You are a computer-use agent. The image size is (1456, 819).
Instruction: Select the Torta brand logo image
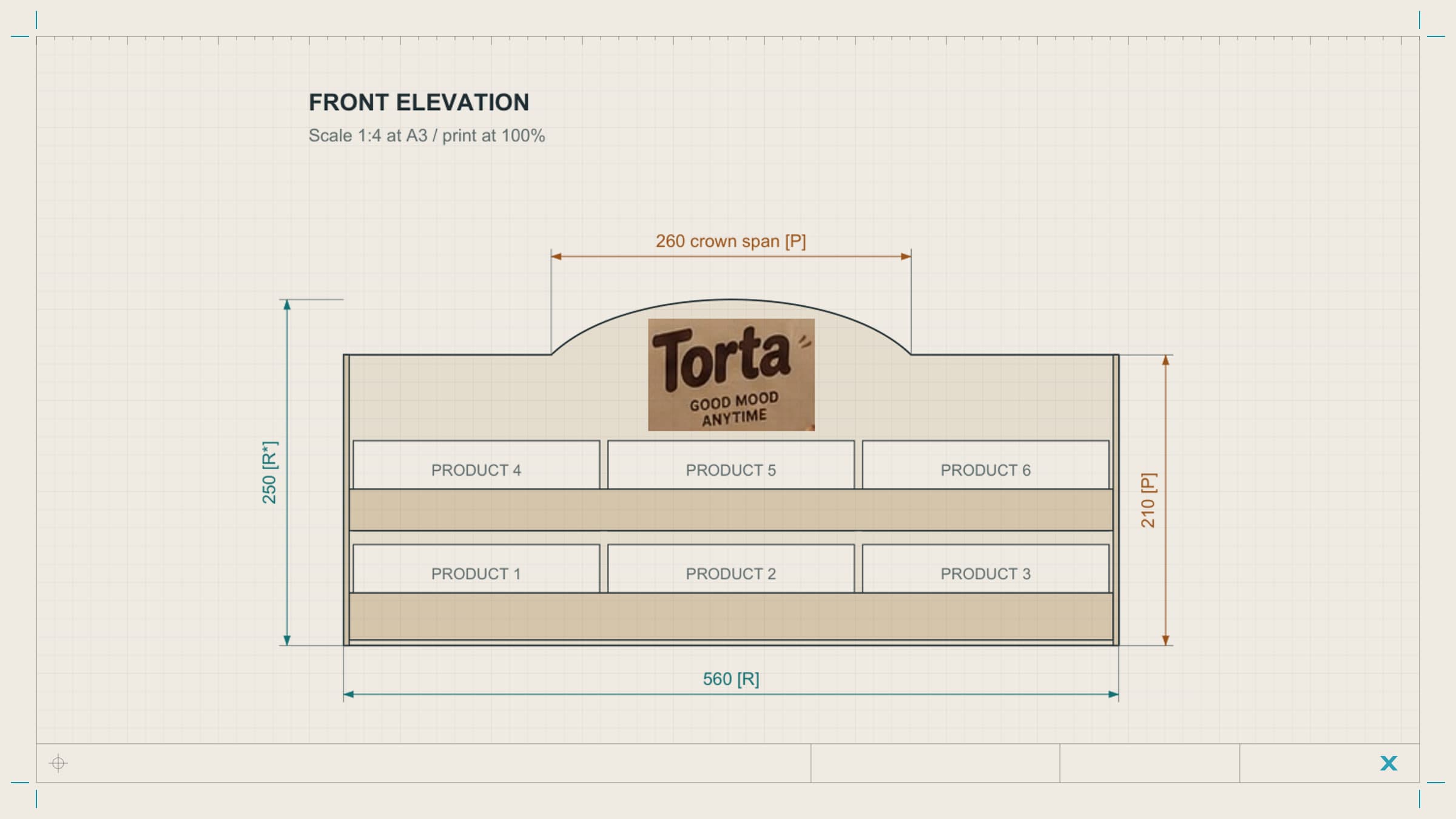tap(731, 375)
